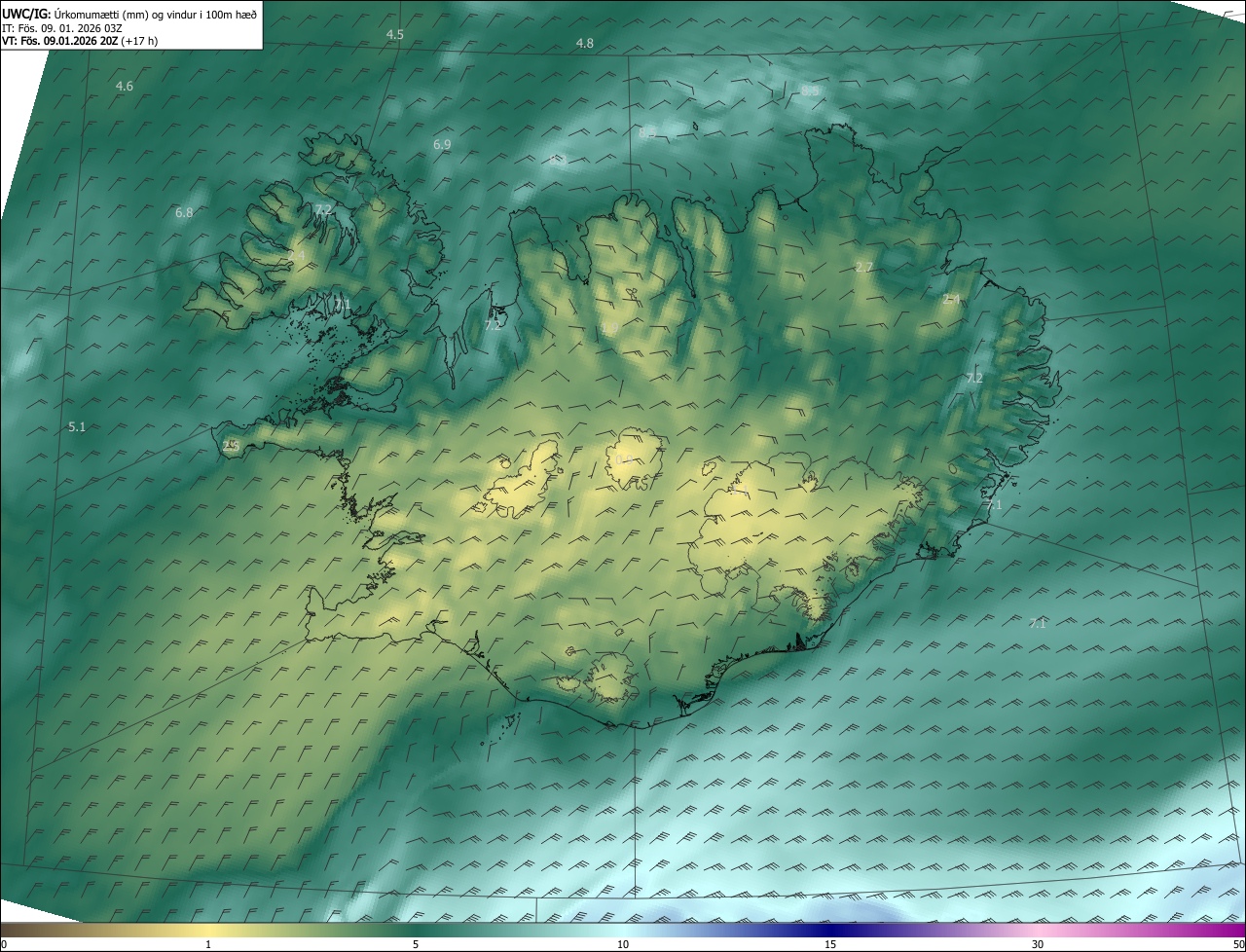
Task: Click the 'VT: Fös. 09.01.2026 20Z (+17 h)' line
Action: point(80,41)
